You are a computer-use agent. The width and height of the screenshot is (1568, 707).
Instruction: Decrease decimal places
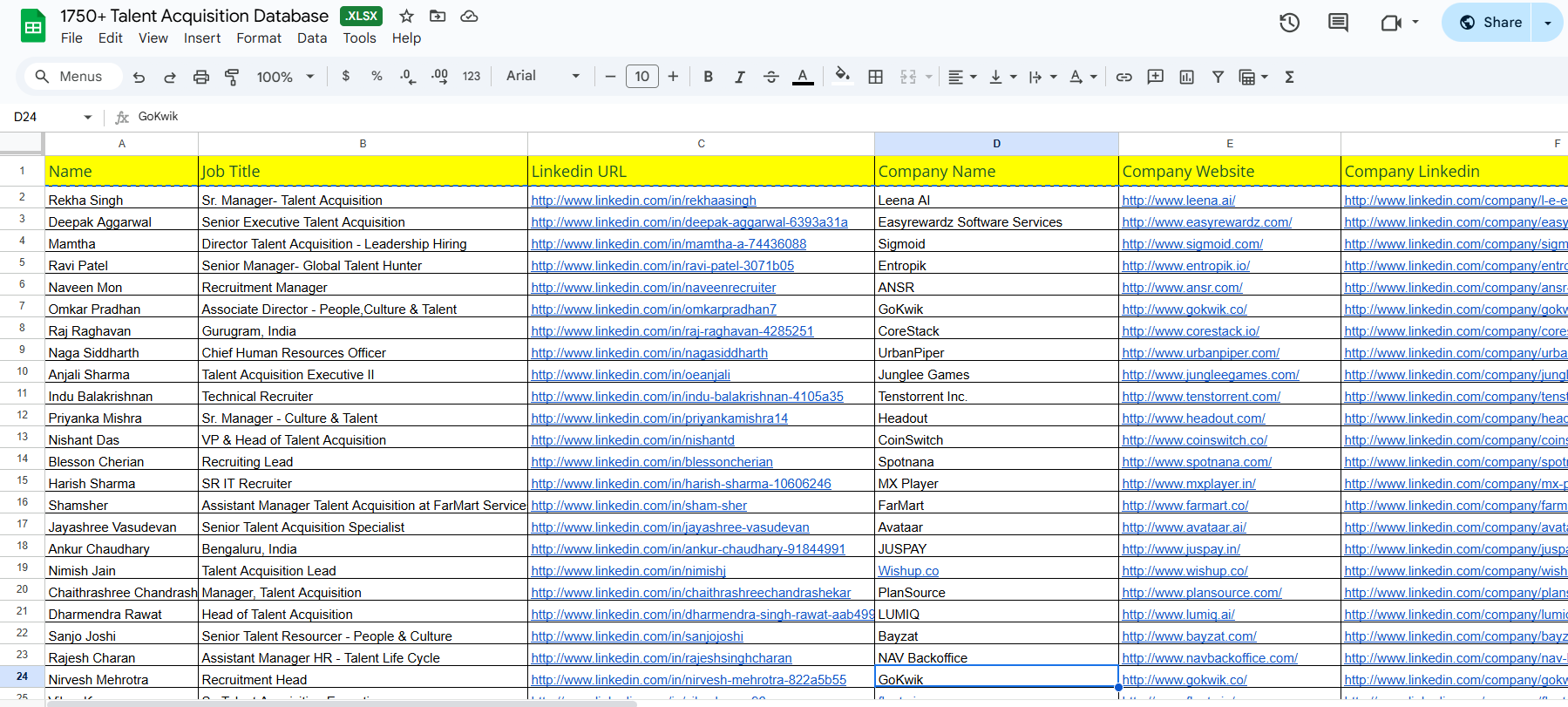coord(407,77)
